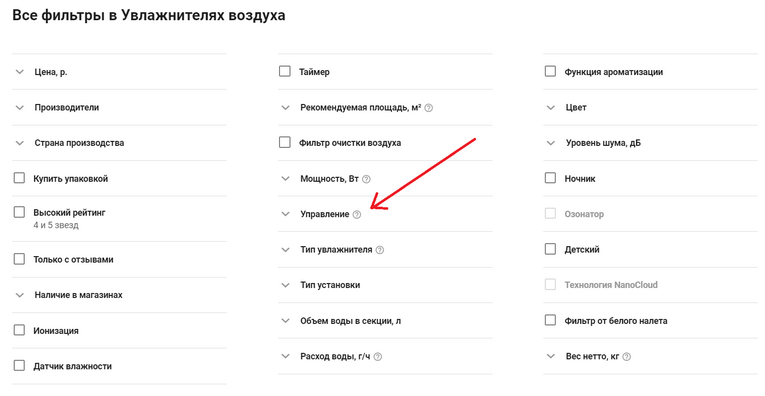Click help icon beside Управление
The width and height of the screenshot is (765, 396).
coord(357,215)
